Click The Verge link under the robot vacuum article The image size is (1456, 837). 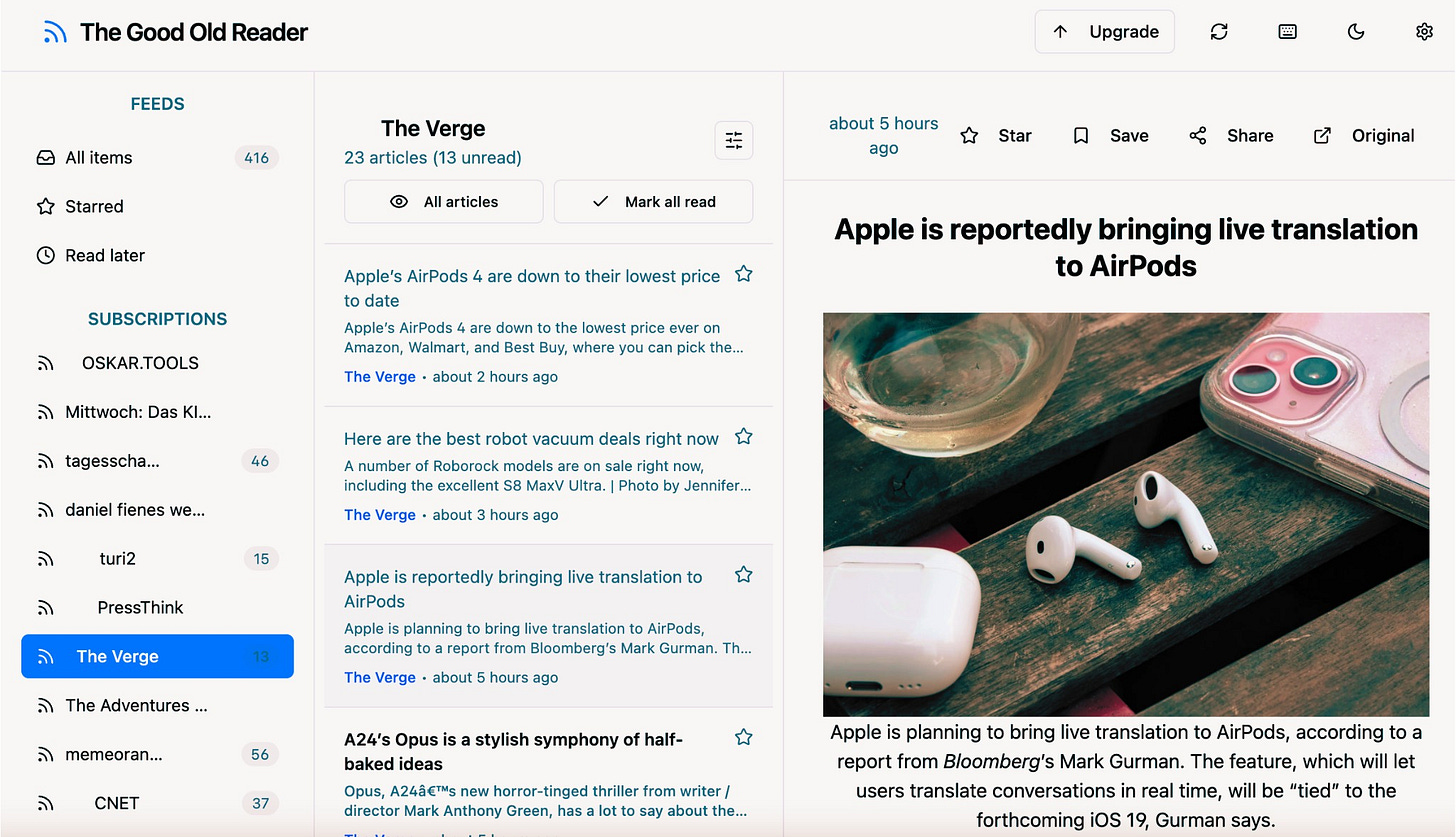(380, 515)
